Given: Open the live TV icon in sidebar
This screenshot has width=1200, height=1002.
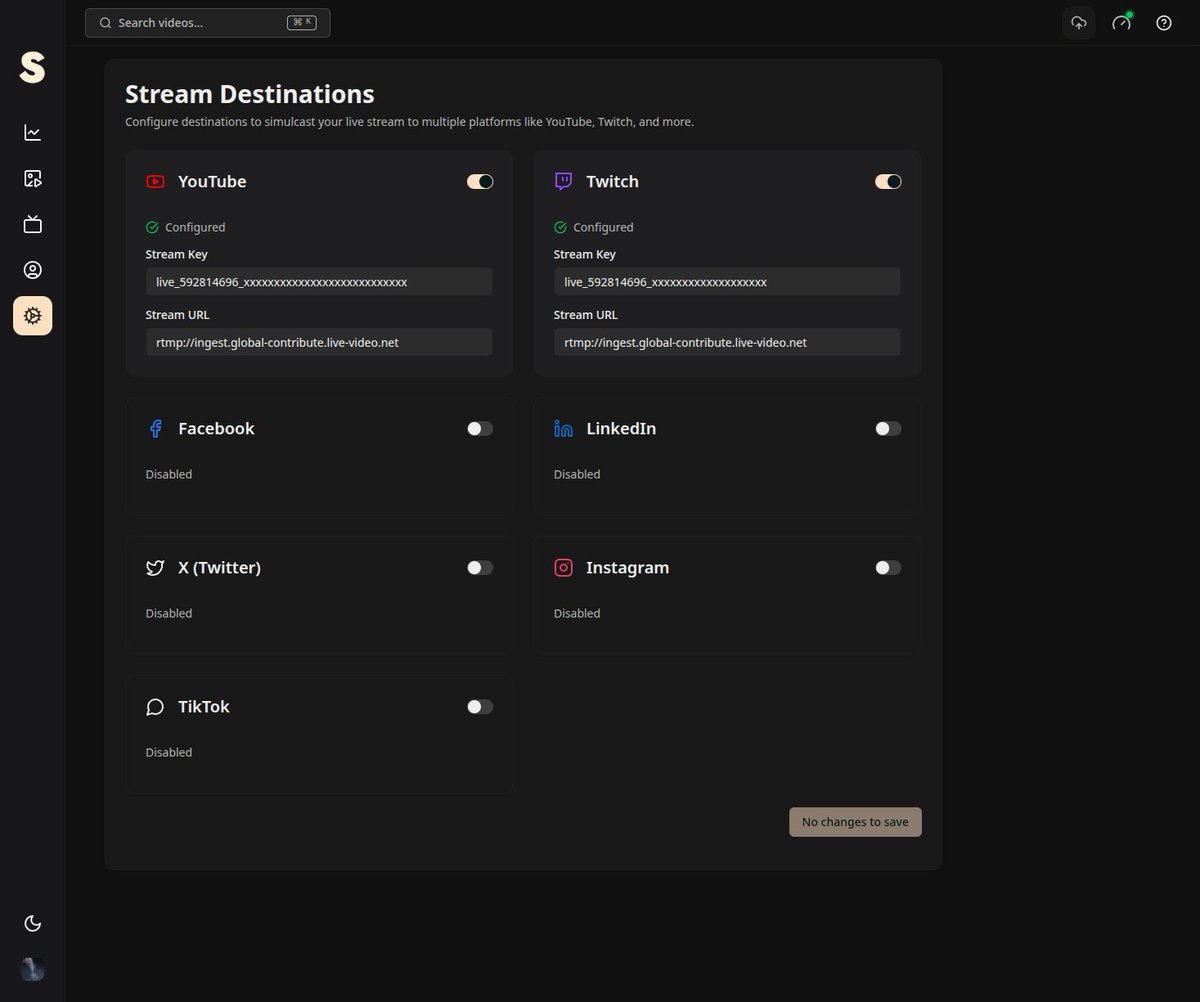Looking at the screenshot, I should click(33, 224).
